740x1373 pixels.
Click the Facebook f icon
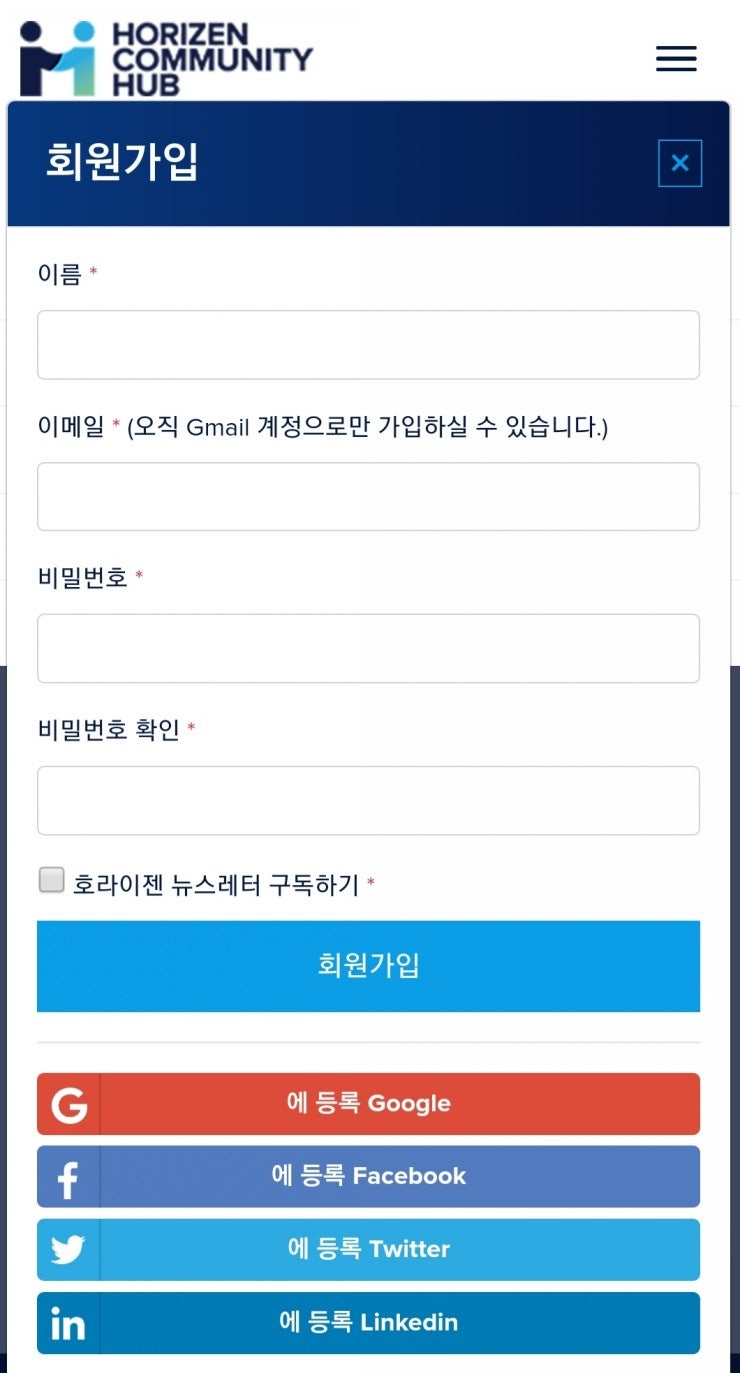(67, 1177)
